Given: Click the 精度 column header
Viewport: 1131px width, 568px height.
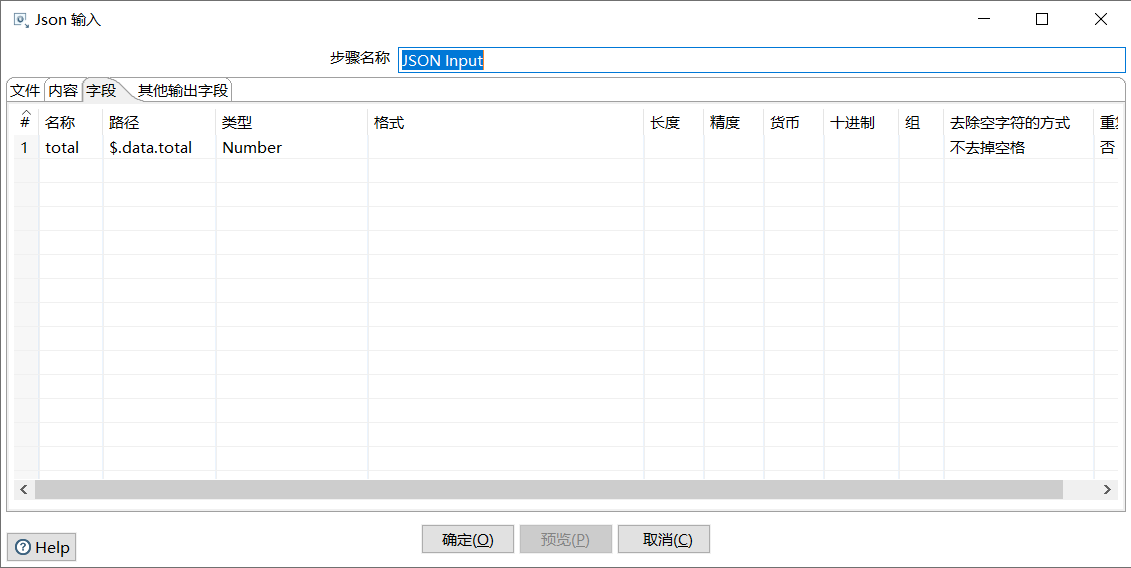Looking at the screenshot, I should coord(734,123).
